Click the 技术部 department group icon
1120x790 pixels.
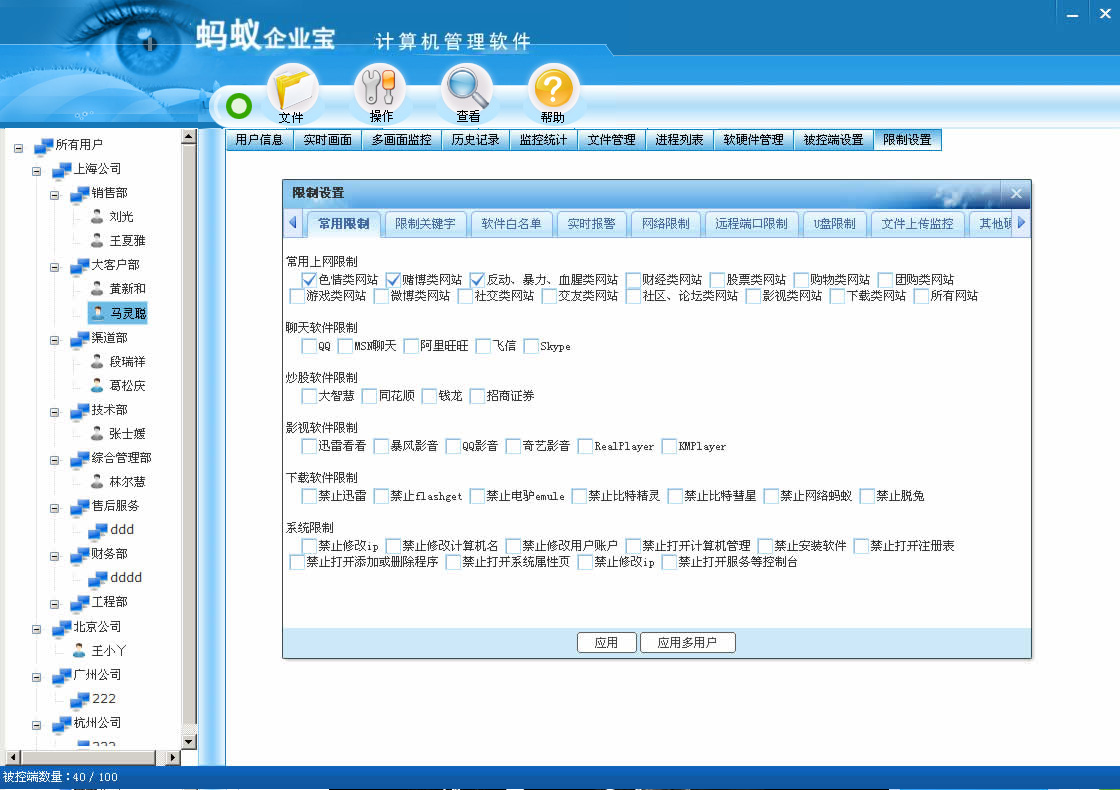[x=80, y=410]
